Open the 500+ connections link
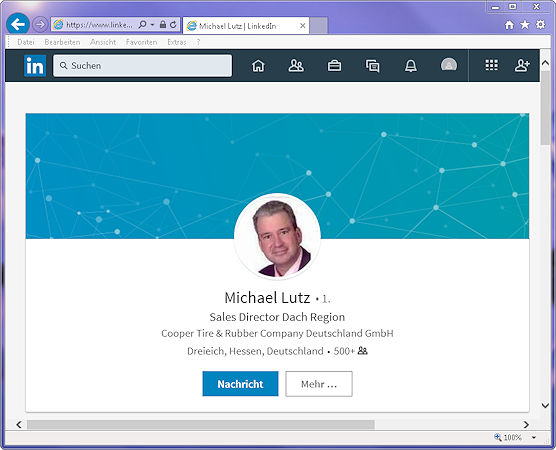 350,351
